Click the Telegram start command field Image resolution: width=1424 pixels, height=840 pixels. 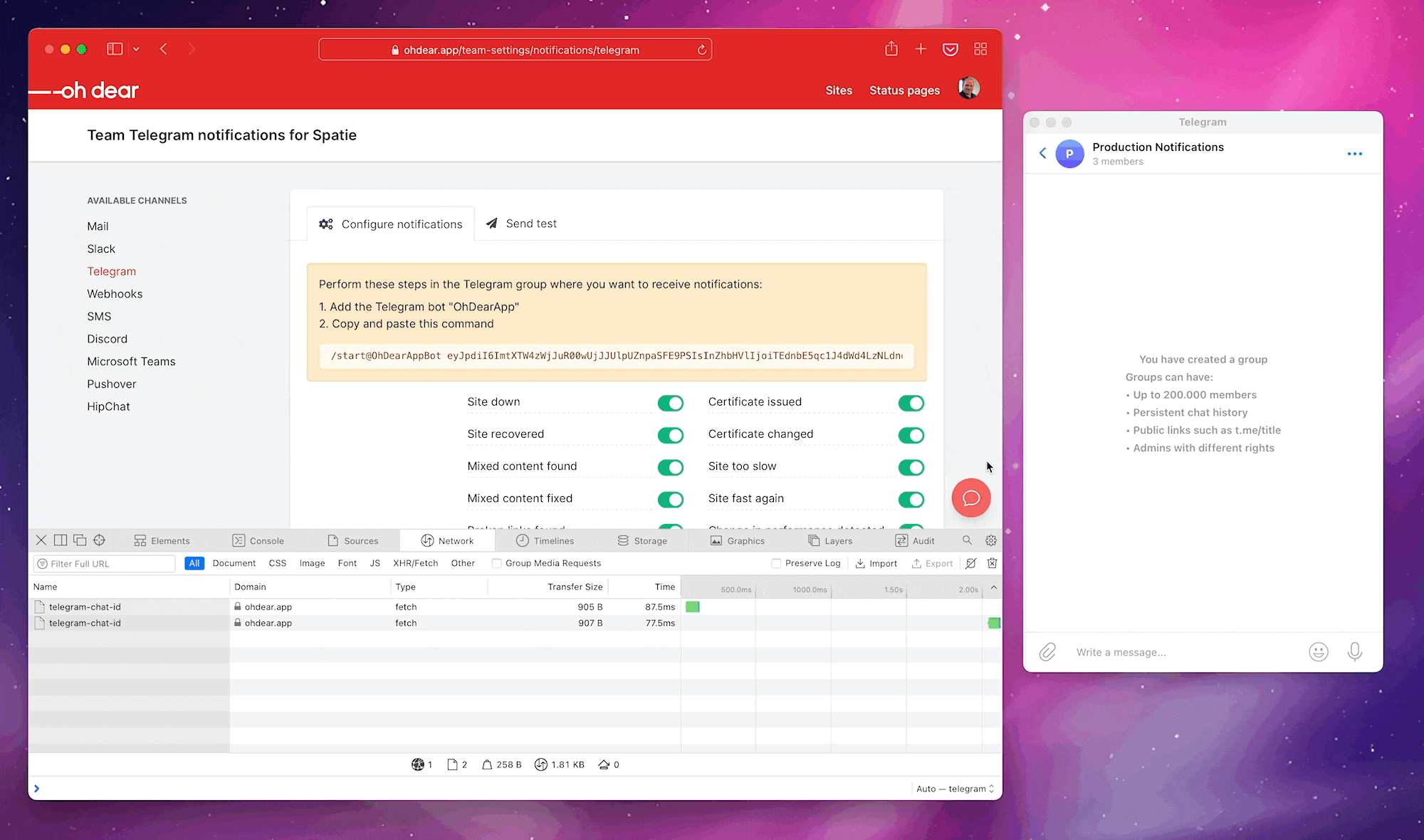617,355
